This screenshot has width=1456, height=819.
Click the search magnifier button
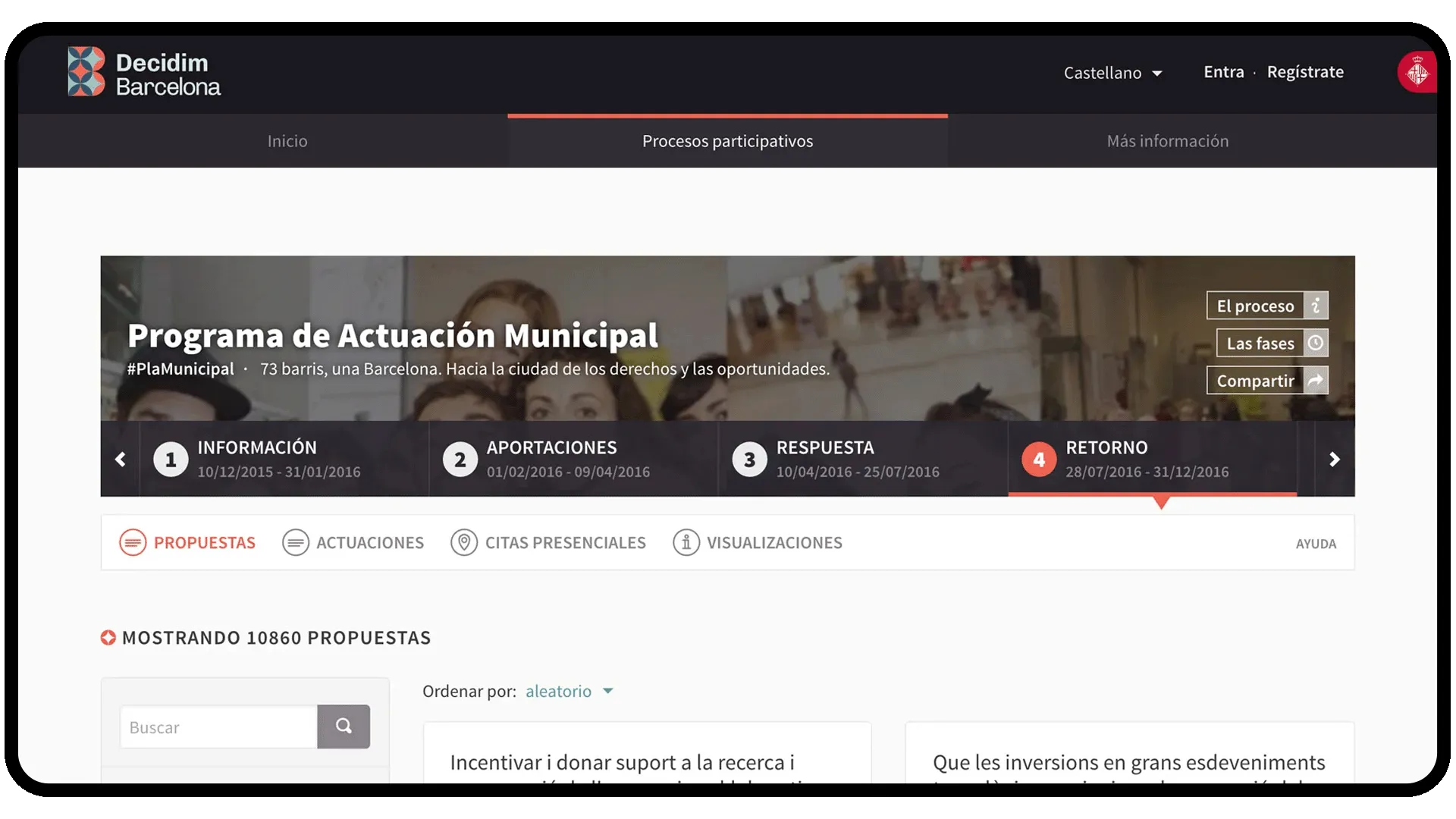[344, 726]
